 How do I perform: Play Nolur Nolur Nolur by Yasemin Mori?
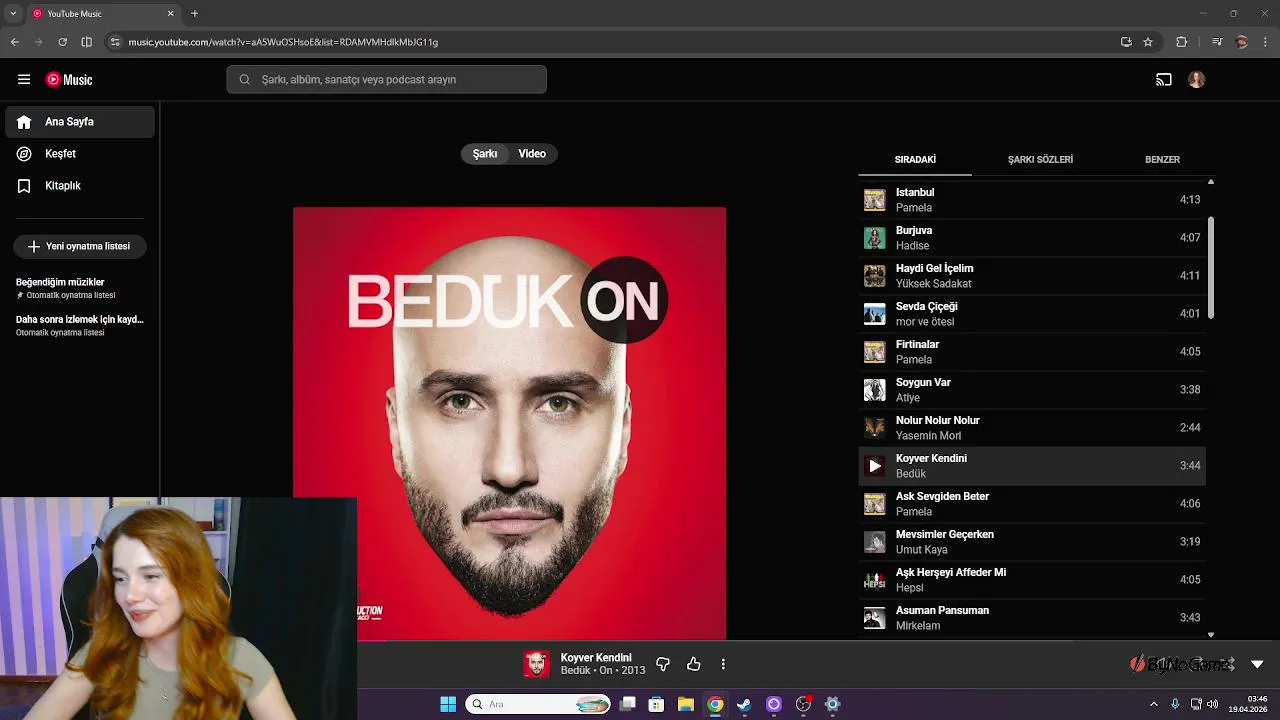1032,428
